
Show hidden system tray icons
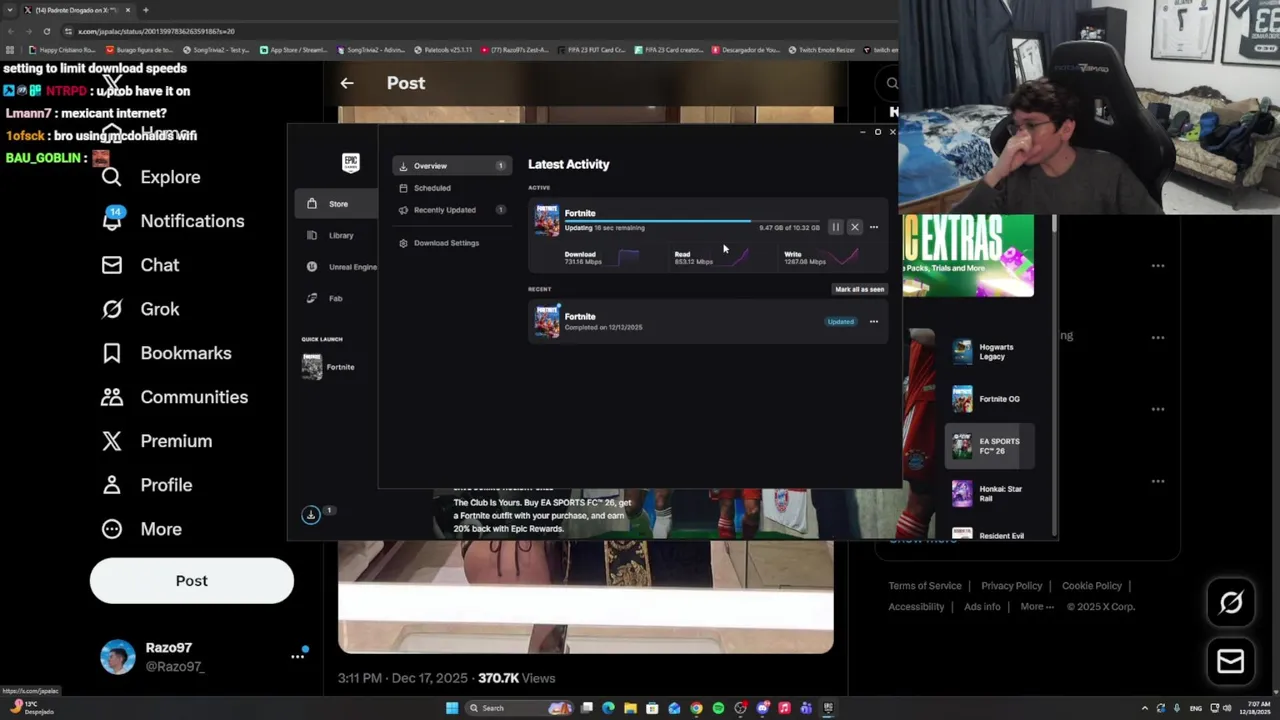(1145, 708)
